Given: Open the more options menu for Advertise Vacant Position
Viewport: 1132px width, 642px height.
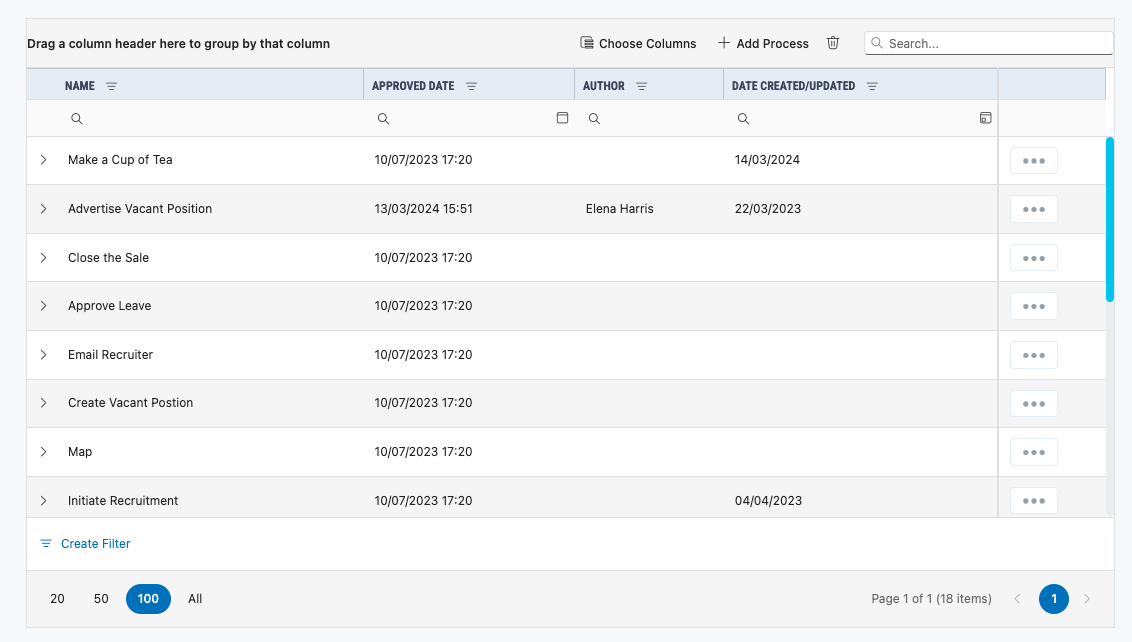Looking at the screenshot, I should (x=1034, y=209).
